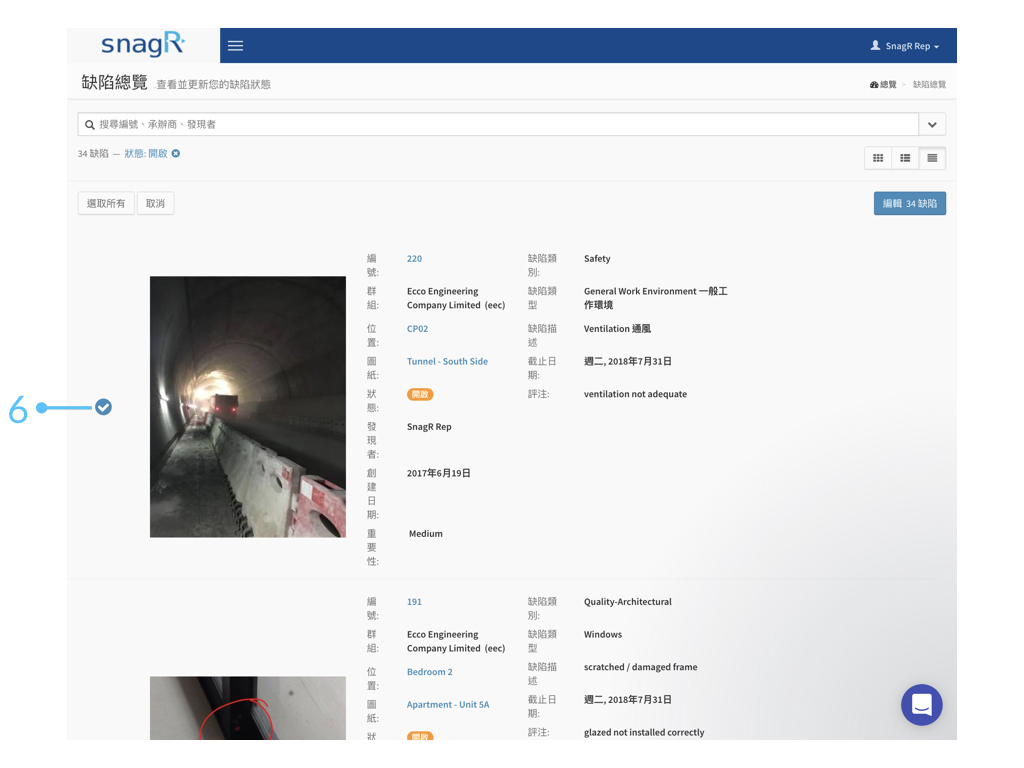Click the 'Ventilation 通風' description
The width and height of the screenshot is (1024, 768).
pyautogui.click(x=617, y=328)
